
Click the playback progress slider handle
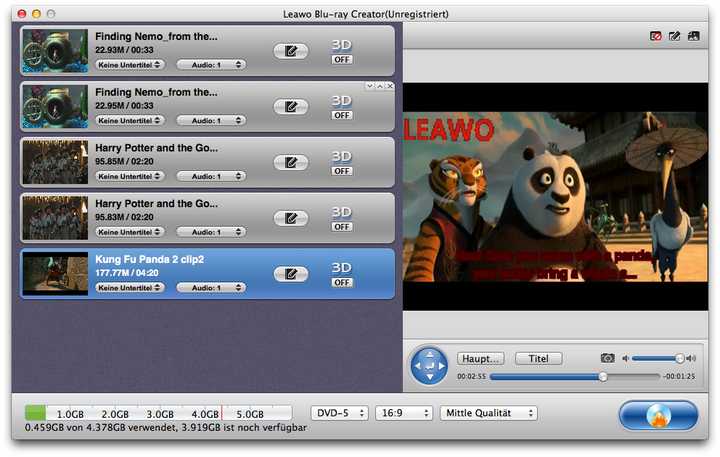pos(603,377)
